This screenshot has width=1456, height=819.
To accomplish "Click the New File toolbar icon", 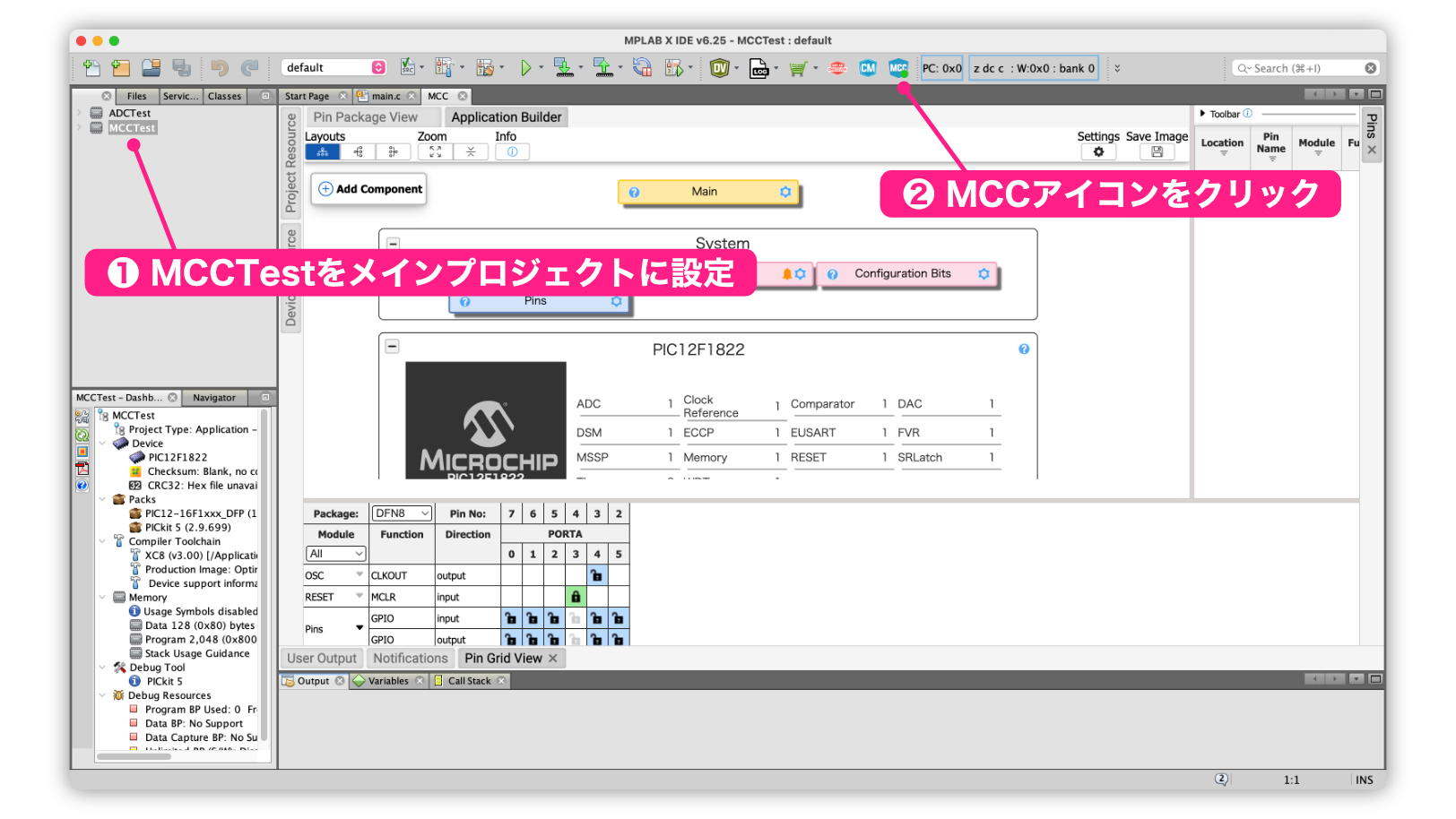I will click(91, 68).
